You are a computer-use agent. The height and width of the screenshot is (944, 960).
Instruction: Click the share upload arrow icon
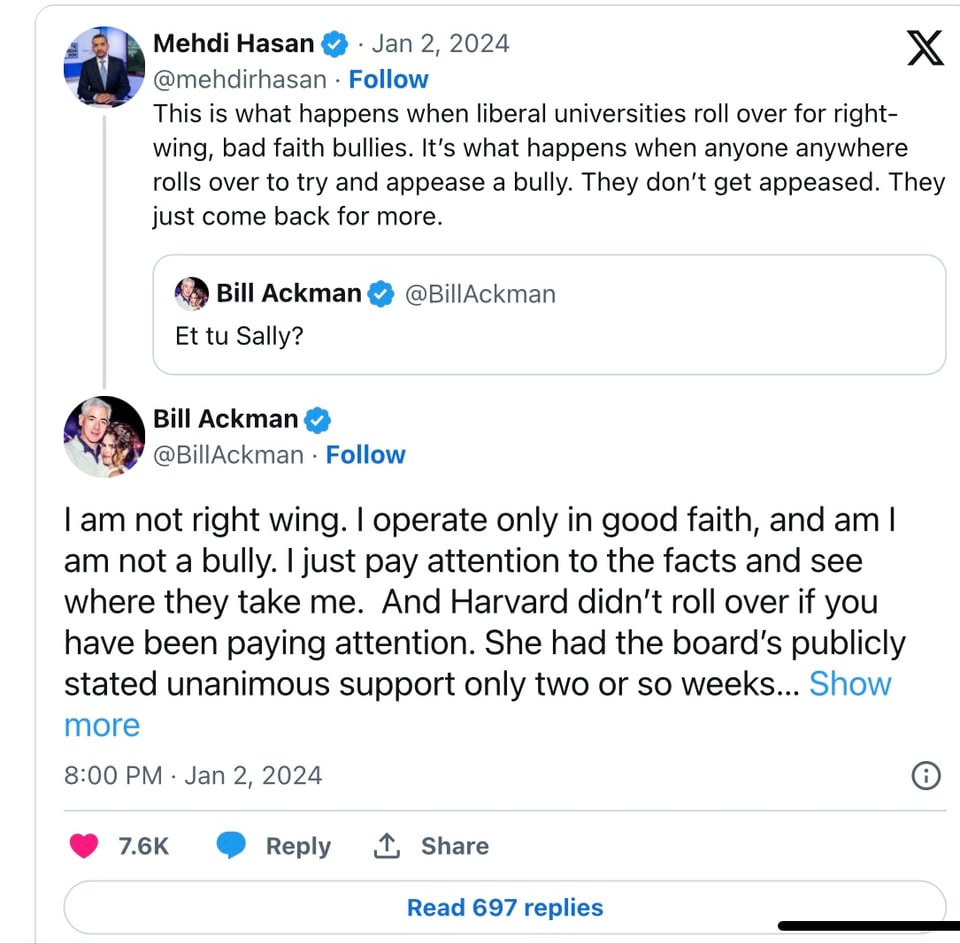pos(386,846)
